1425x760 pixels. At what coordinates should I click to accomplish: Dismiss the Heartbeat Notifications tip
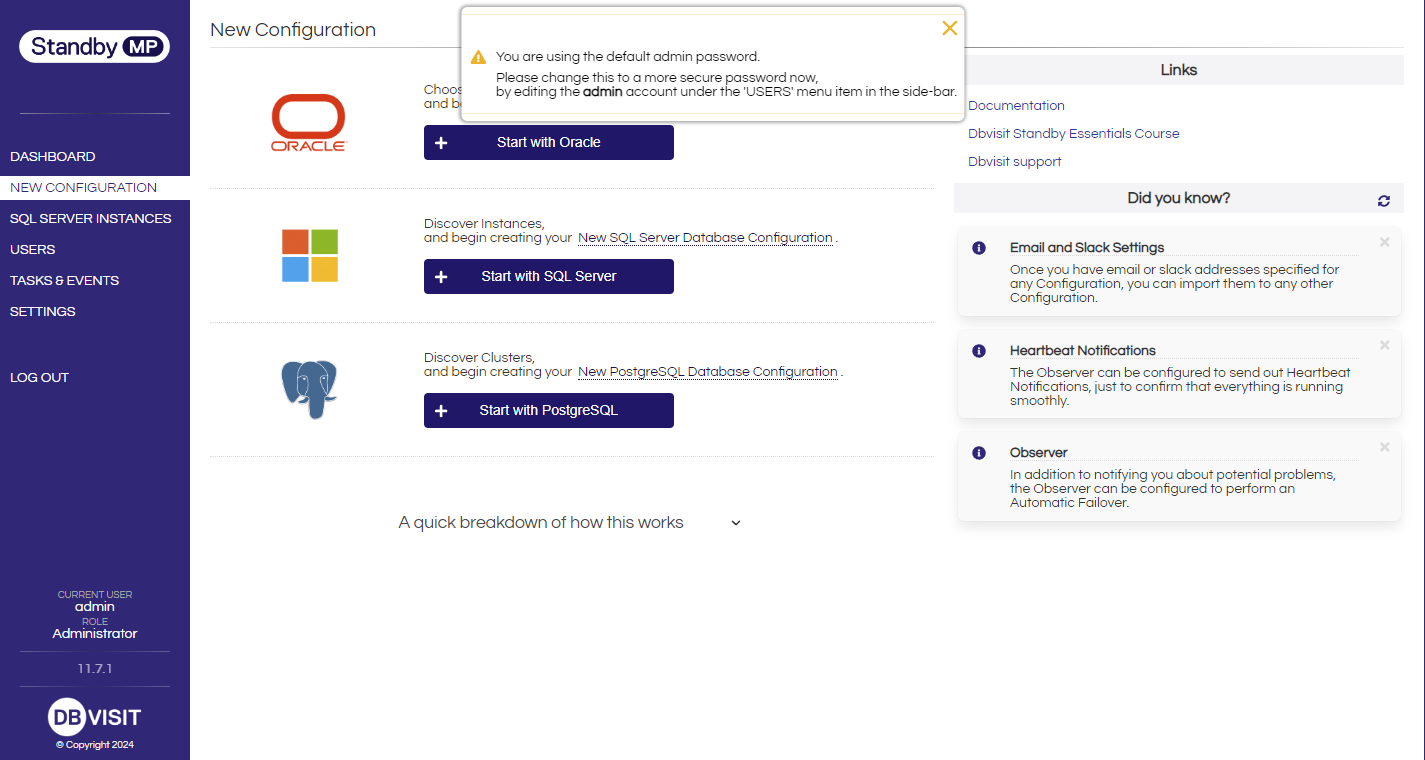click(x=1385, y=345)
